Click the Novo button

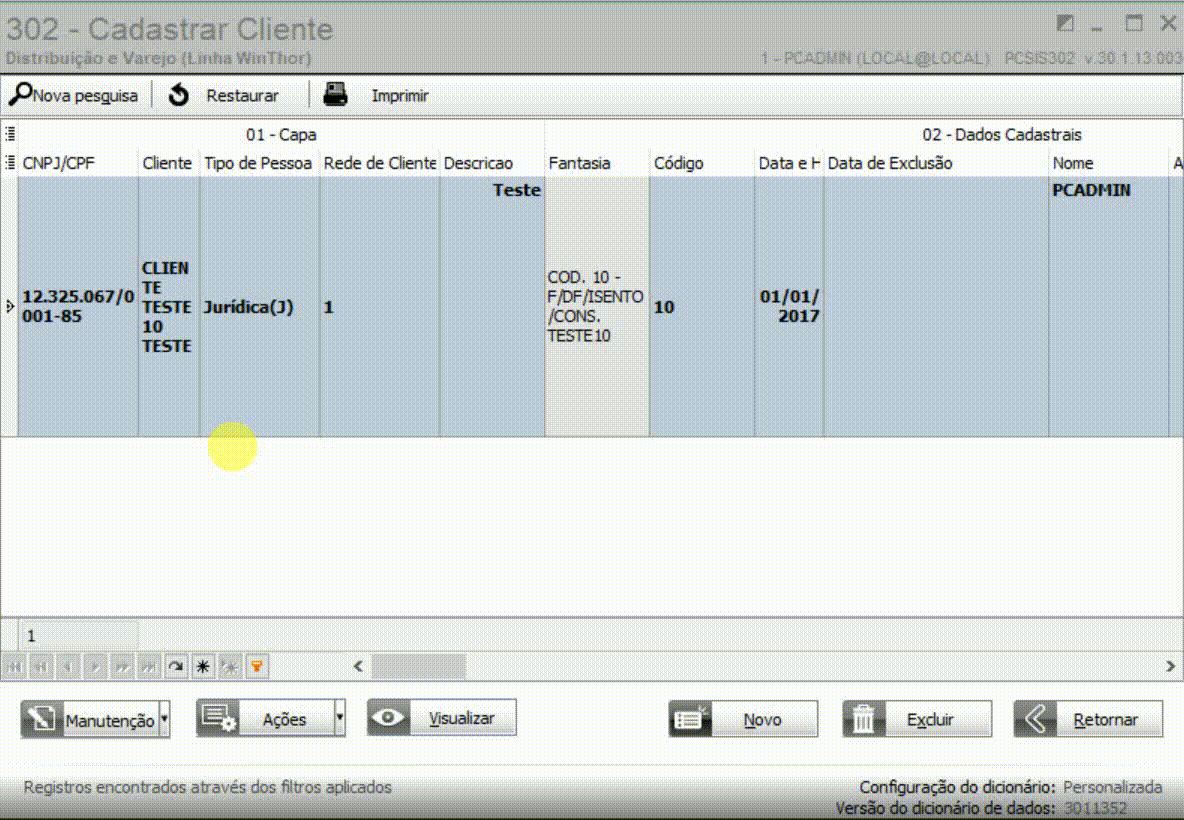(743, 720)
